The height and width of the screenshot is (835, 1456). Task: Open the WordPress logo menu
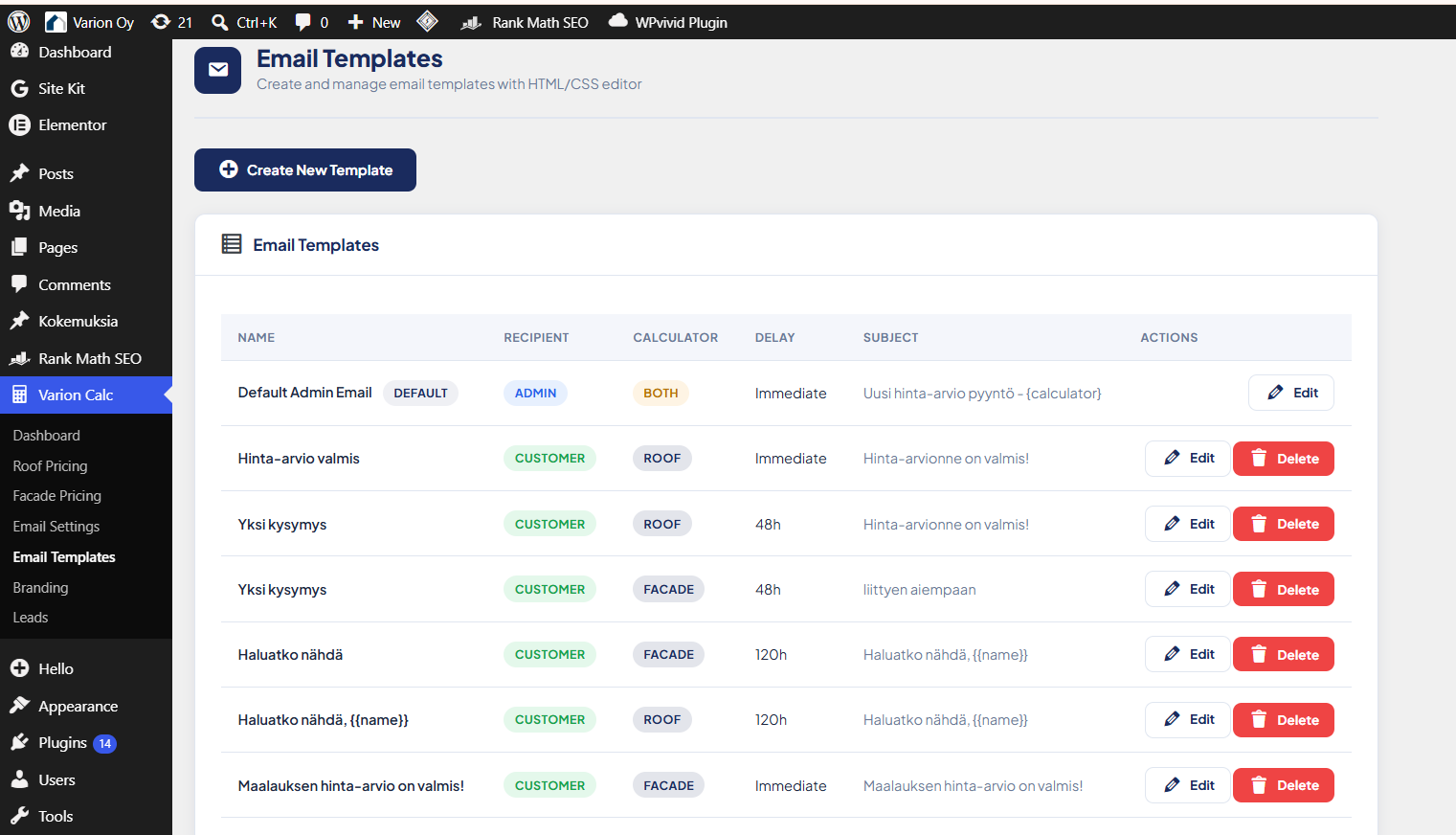[x=19, y=22]
